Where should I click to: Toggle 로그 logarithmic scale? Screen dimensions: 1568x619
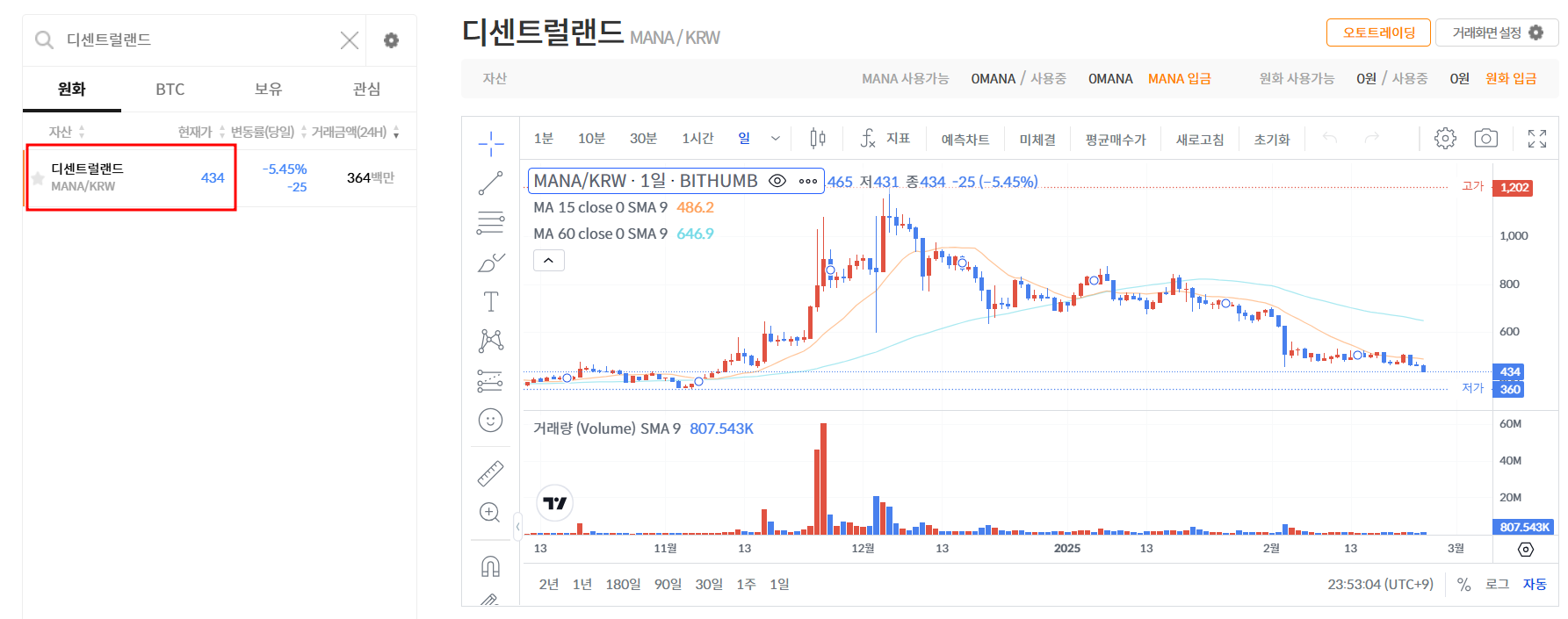[x=1497, y=585]
